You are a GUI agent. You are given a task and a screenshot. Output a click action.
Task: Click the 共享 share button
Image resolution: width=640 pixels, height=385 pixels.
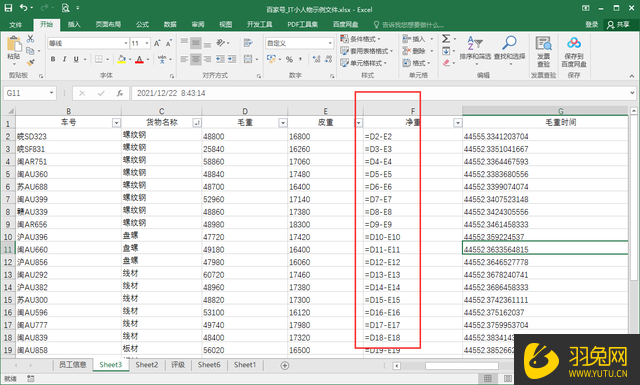coord(619,24)
